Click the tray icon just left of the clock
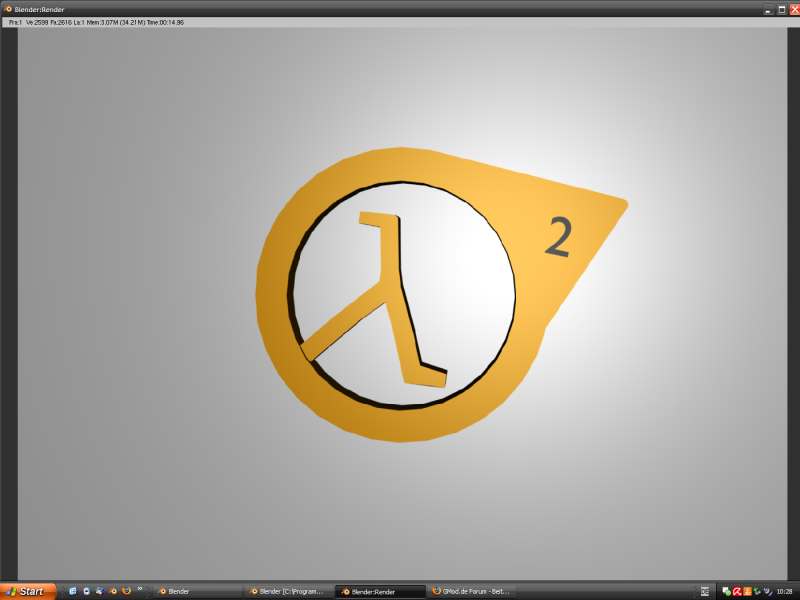800x600 pixels. click(x=767, y=591)
